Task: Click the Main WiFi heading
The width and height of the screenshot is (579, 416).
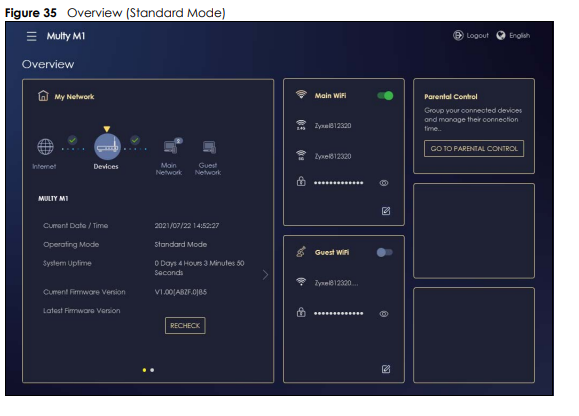Action: (330, 96)
